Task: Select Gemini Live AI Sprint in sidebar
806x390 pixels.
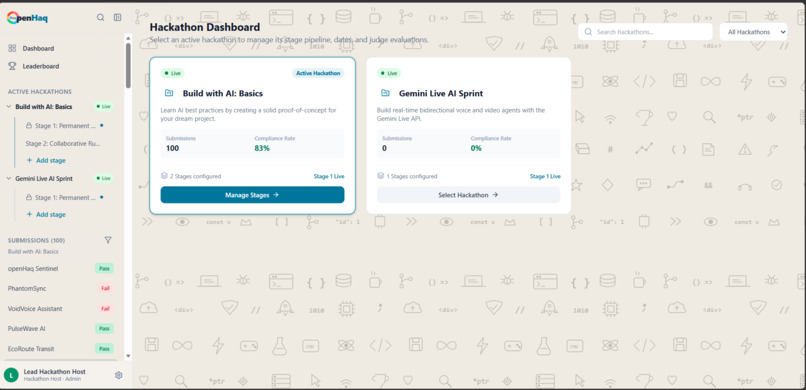Action: coord(44,179)
